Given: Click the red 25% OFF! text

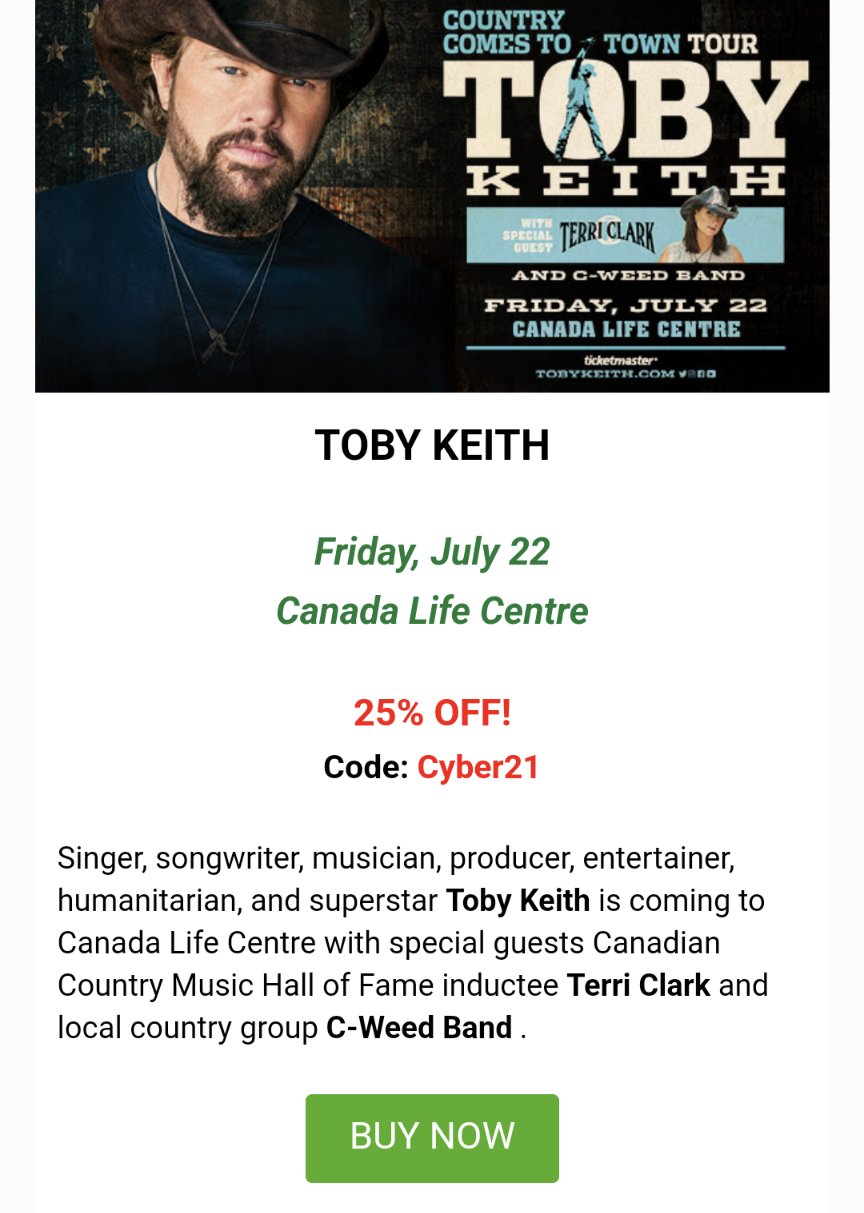Looking at the screenshot, I should click(x=432, y=713).
